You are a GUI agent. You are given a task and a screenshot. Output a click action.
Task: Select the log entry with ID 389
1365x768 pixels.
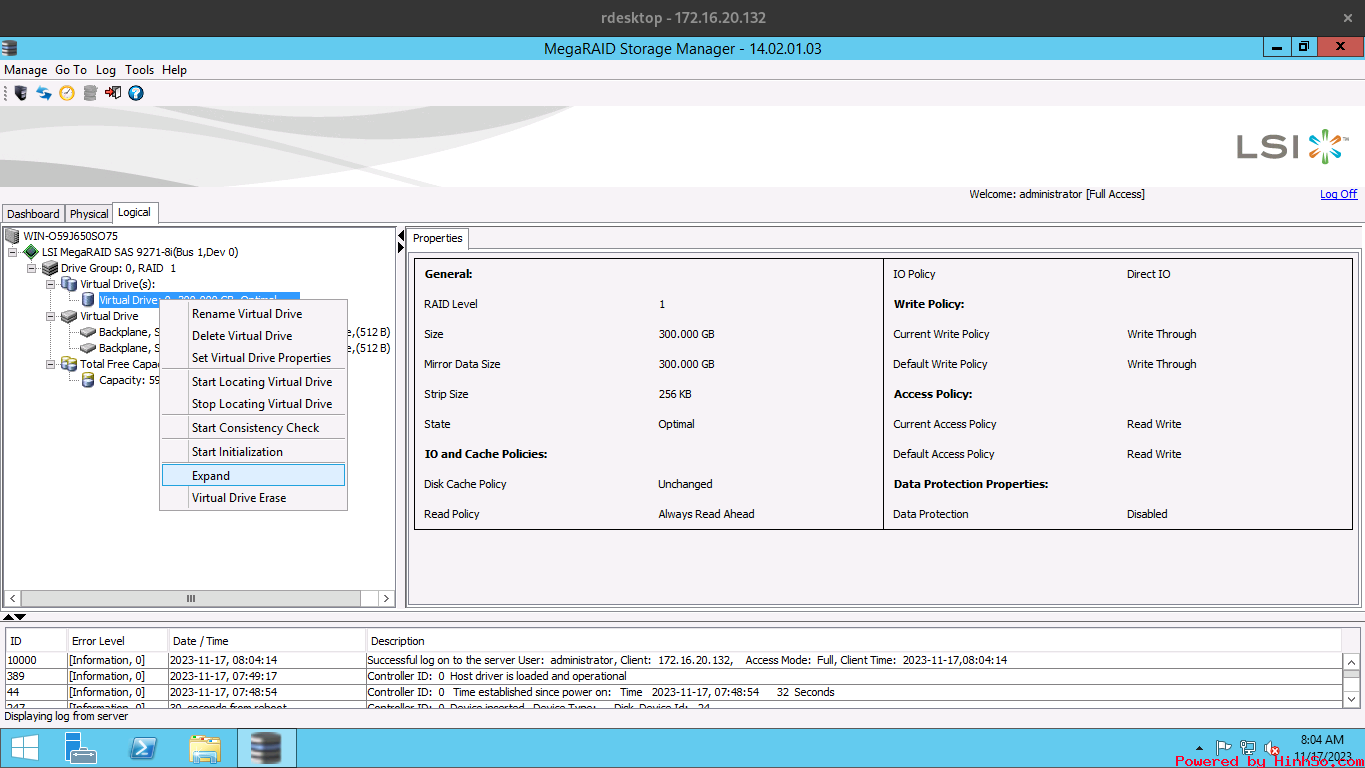pos(673,676)
